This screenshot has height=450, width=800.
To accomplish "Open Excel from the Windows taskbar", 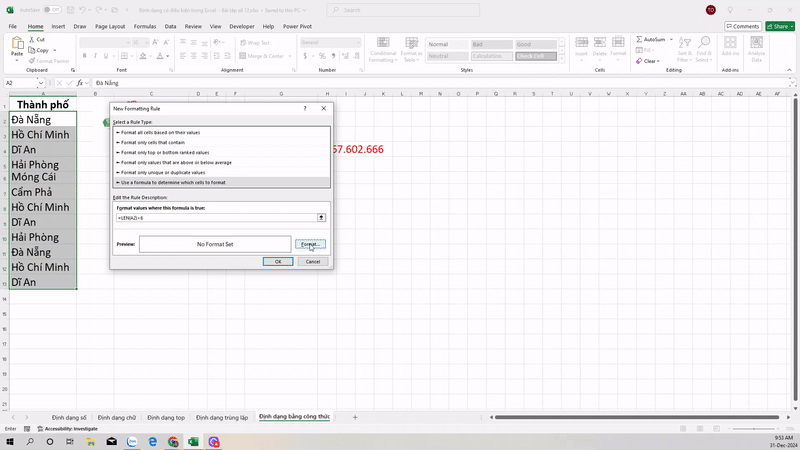I will coord(193,442).
